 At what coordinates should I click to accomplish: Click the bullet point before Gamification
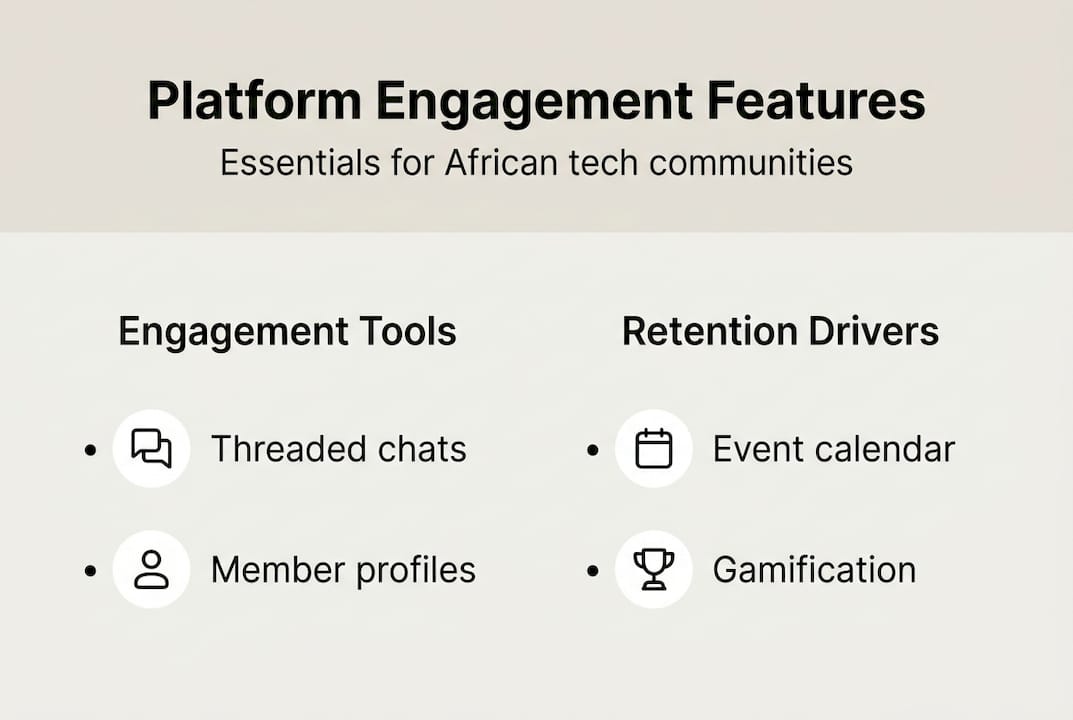593,571
